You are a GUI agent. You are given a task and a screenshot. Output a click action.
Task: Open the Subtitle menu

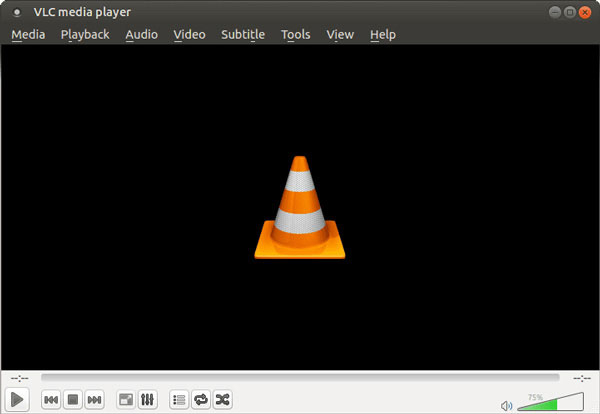[243, 34]
